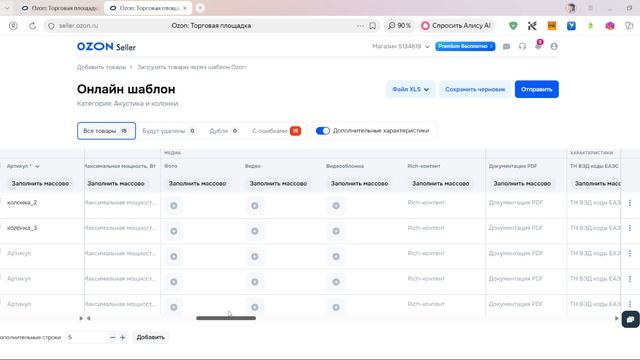640x360 pixels.
Task: Open Файл XLS dropdown
Action: click(410, 89)
